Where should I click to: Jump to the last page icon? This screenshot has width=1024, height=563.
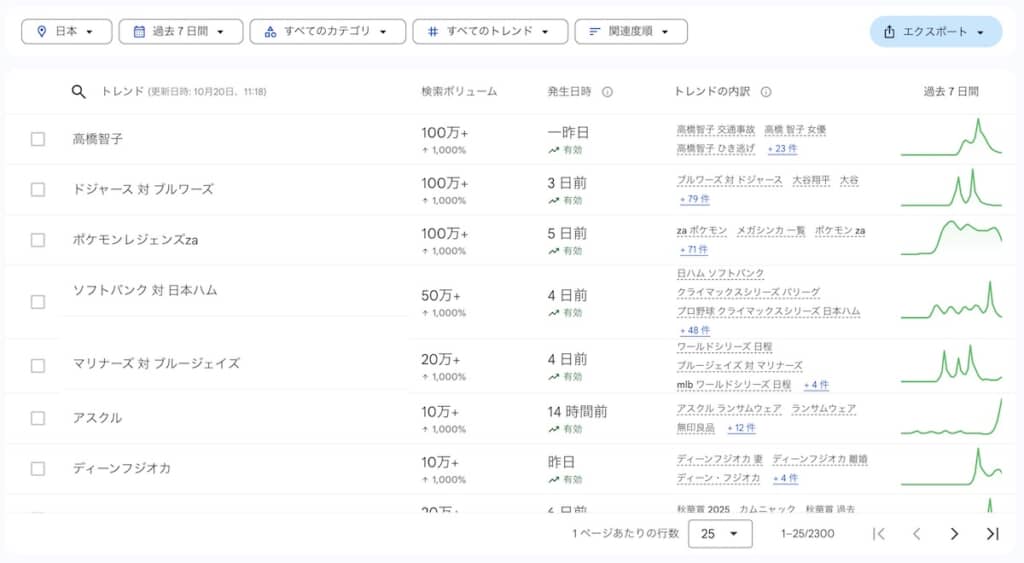click(x=992, y=534)
